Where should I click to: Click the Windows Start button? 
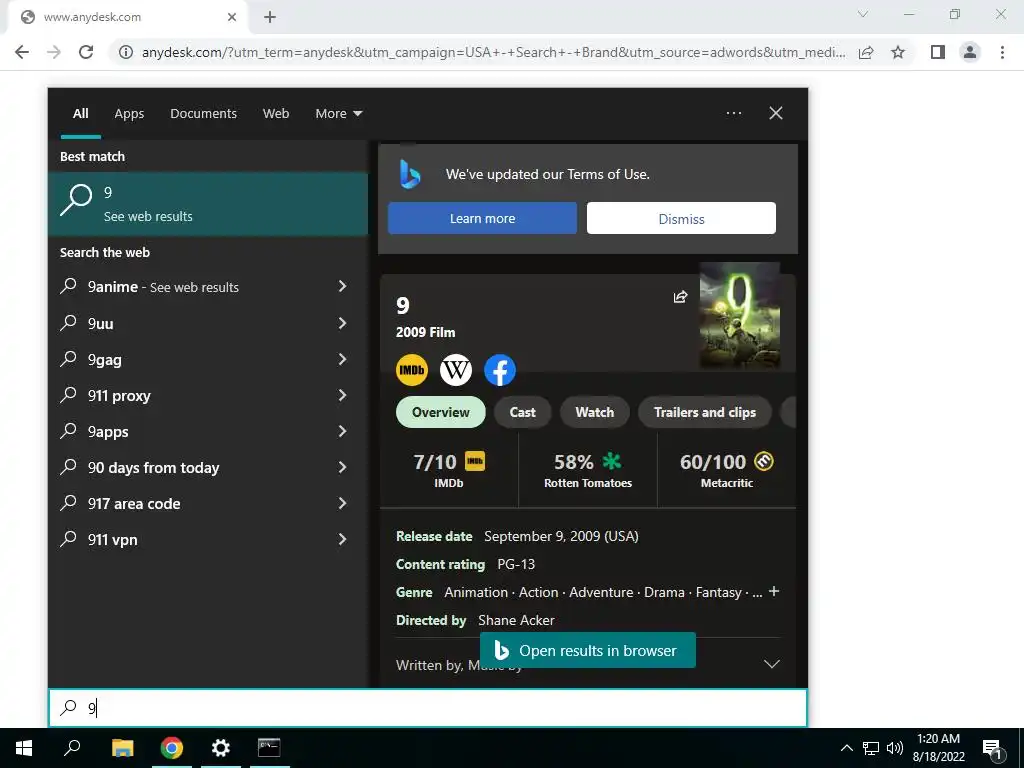point(24,748)
